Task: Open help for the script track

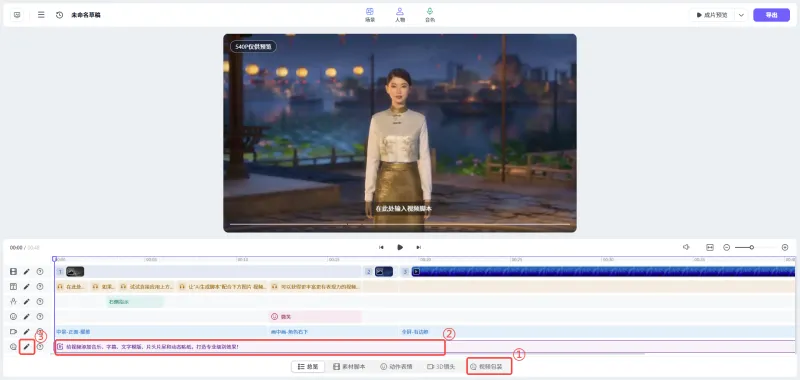Action: (x=40, y=287)
